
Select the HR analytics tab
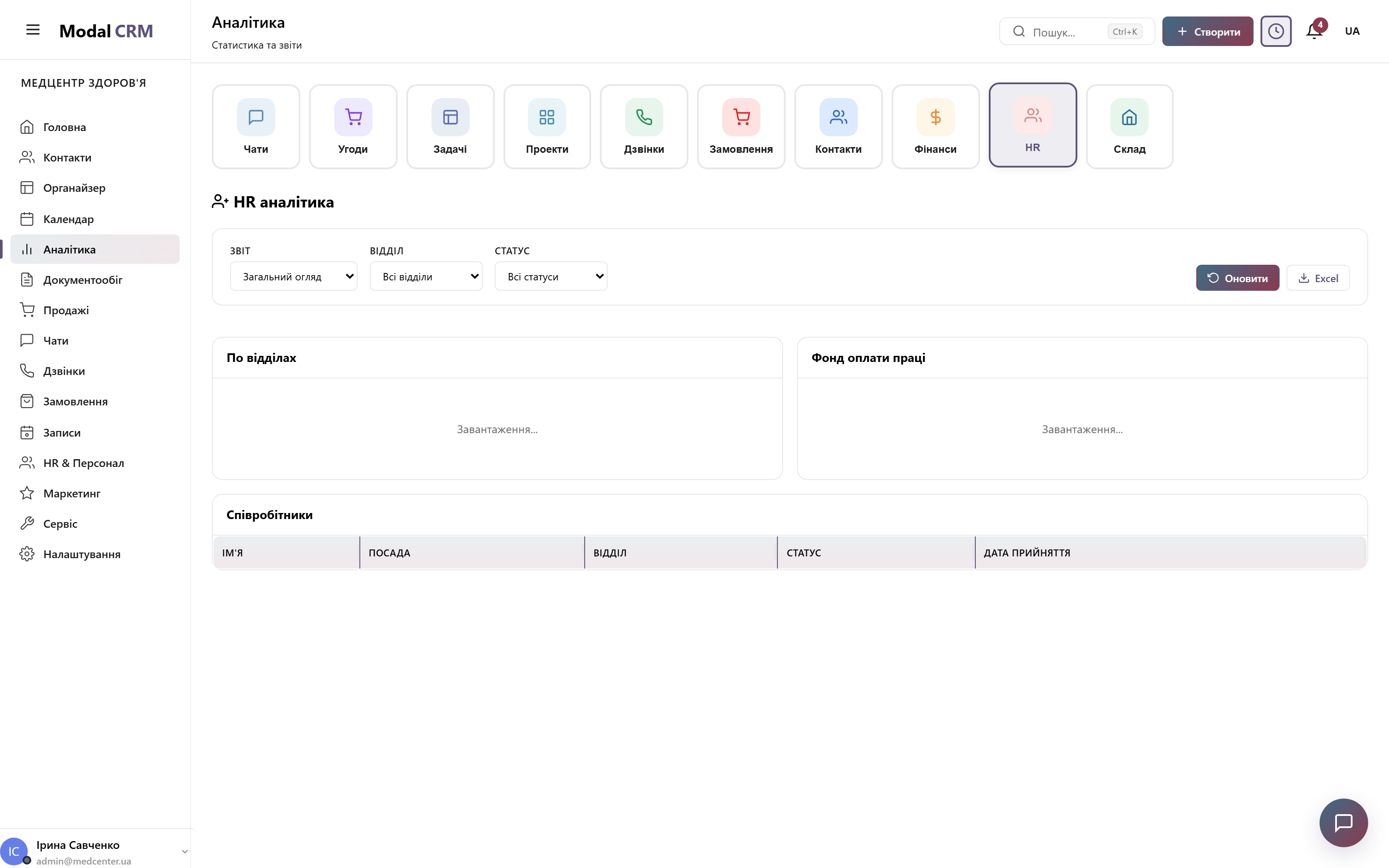[x=1033, y=125]
